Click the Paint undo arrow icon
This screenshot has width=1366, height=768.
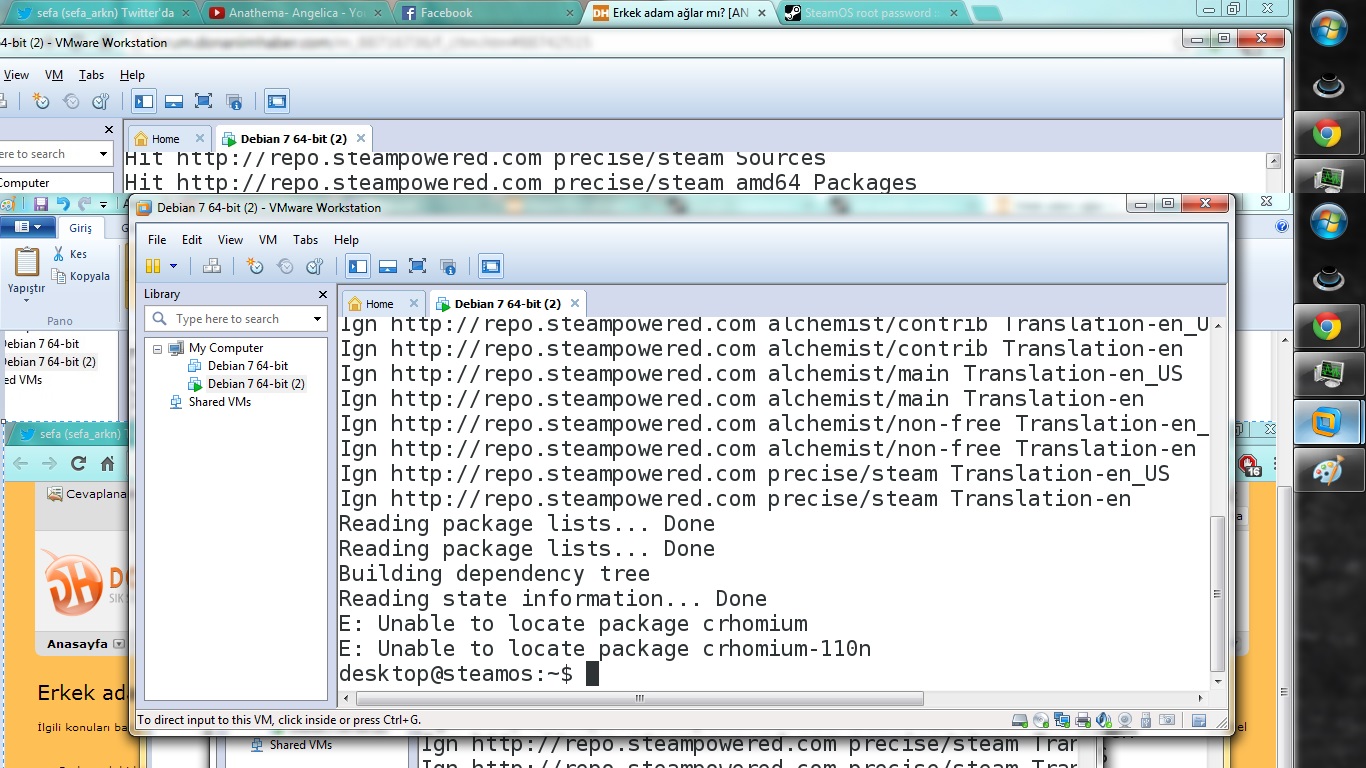pos(63,204)
